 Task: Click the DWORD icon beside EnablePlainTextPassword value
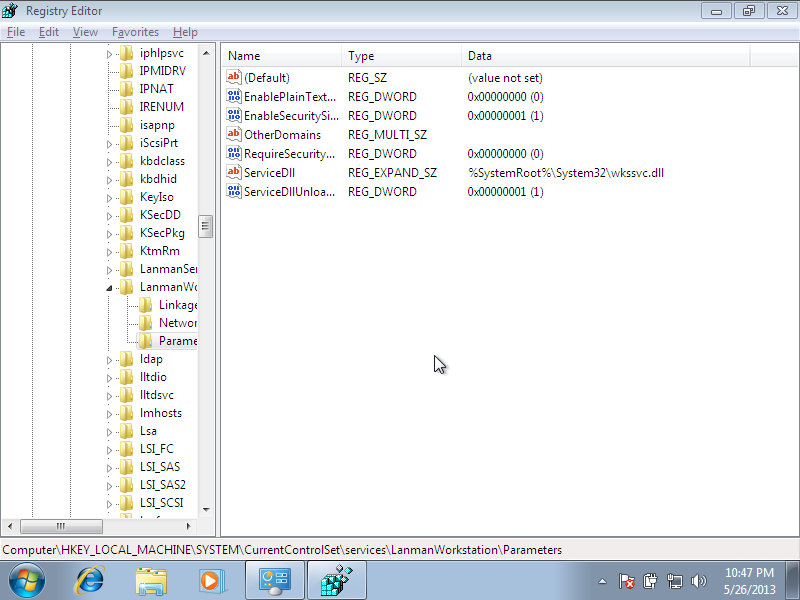[x=234, y=96]
